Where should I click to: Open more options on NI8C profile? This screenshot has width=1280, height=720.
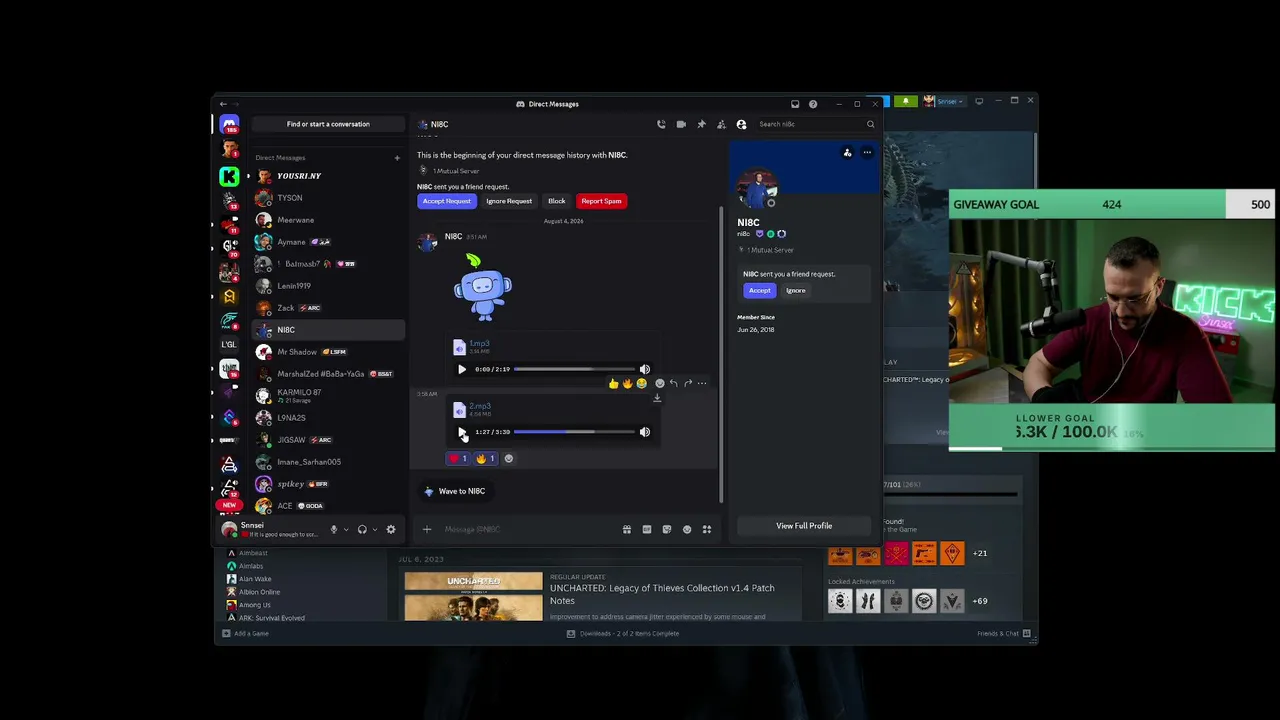[x=867, y=153]
